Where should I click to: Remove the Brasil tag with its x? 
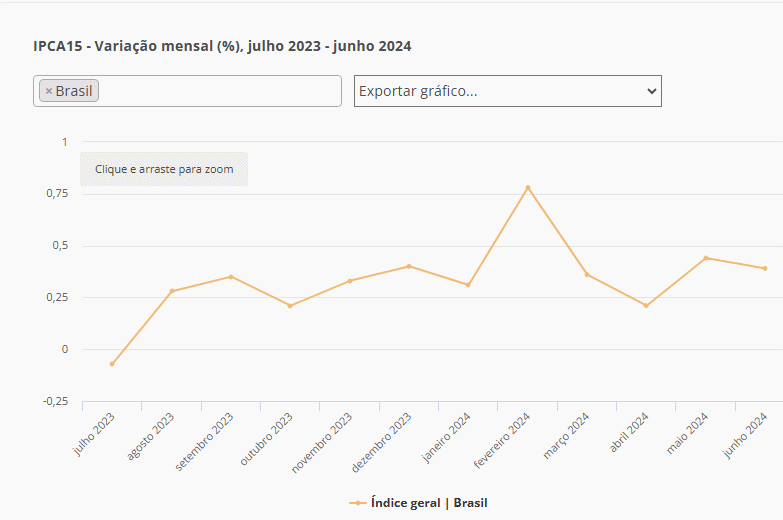point(48,91)
